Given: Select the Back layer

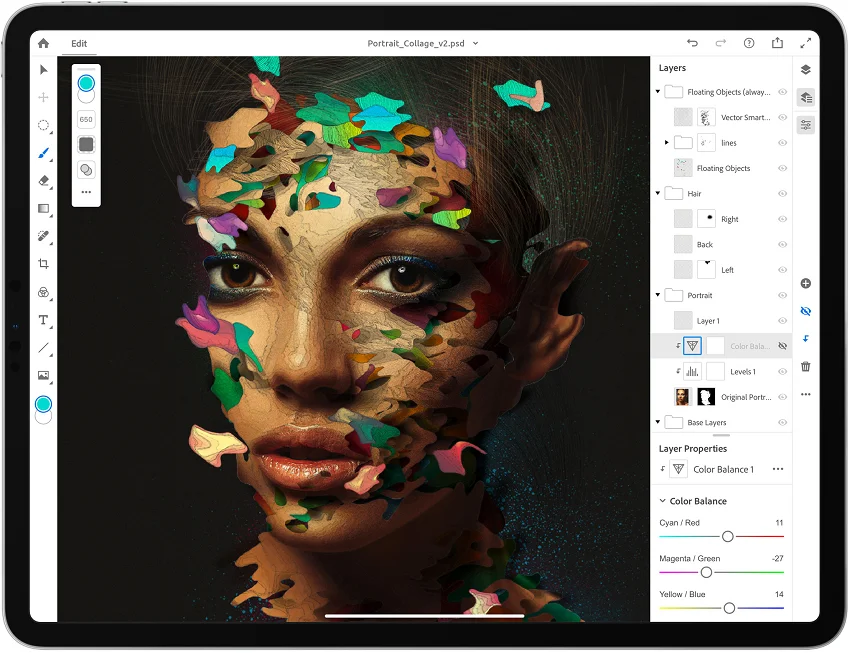Looking at the screenshot, I should click(721, 244).
